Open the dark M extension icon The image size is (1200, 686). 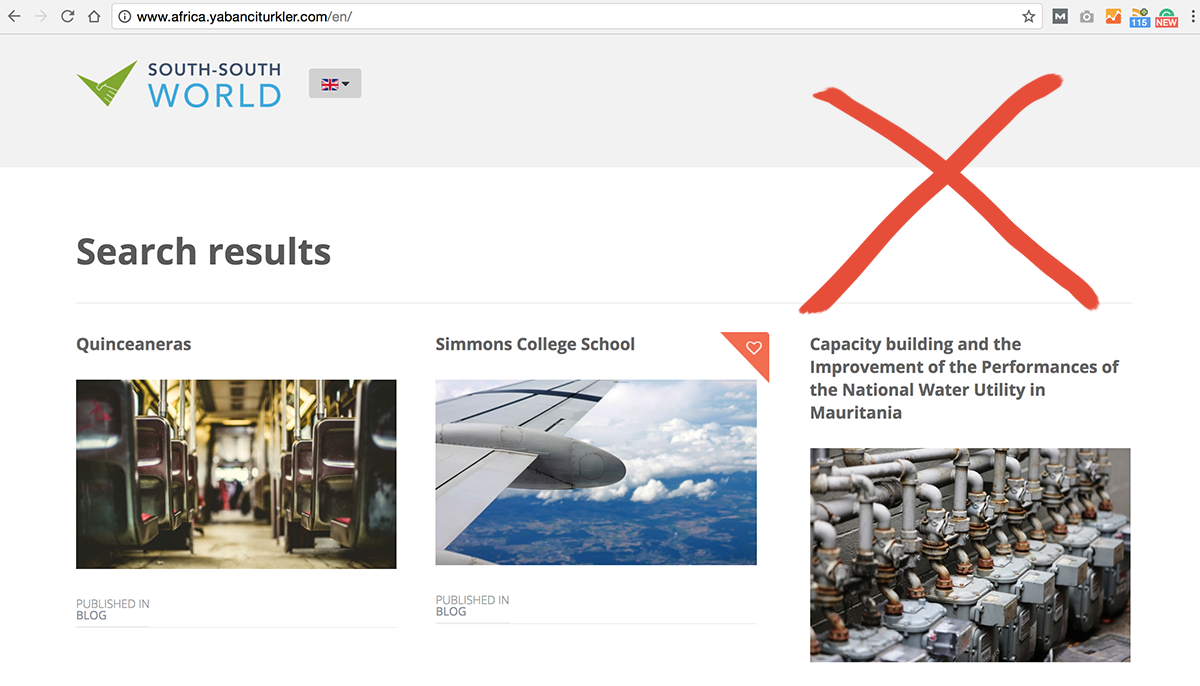pos(1060,17)
